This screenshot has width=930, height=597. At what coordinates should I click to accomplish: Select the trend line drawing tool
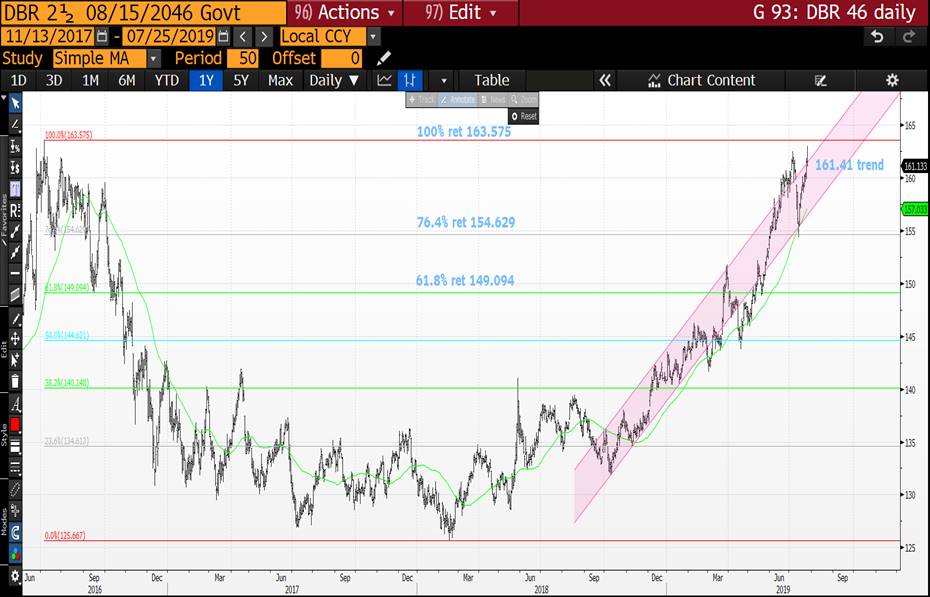click(x=15, y=124)
